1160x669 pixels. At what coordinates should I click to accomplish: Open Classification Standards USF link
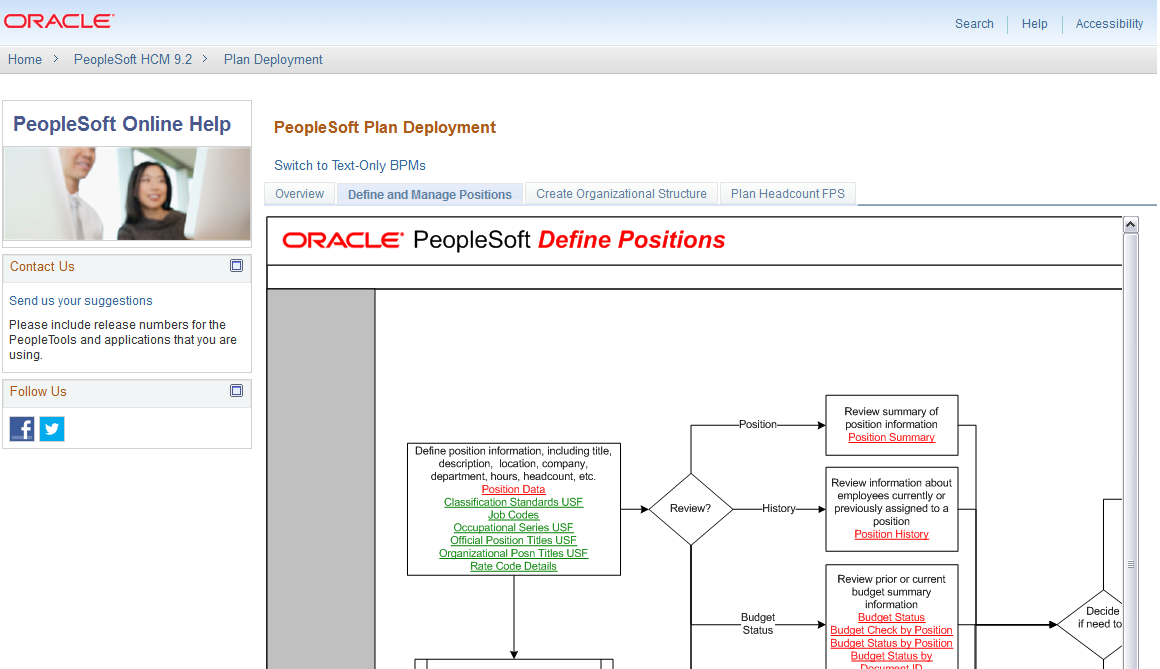(513, 502)
